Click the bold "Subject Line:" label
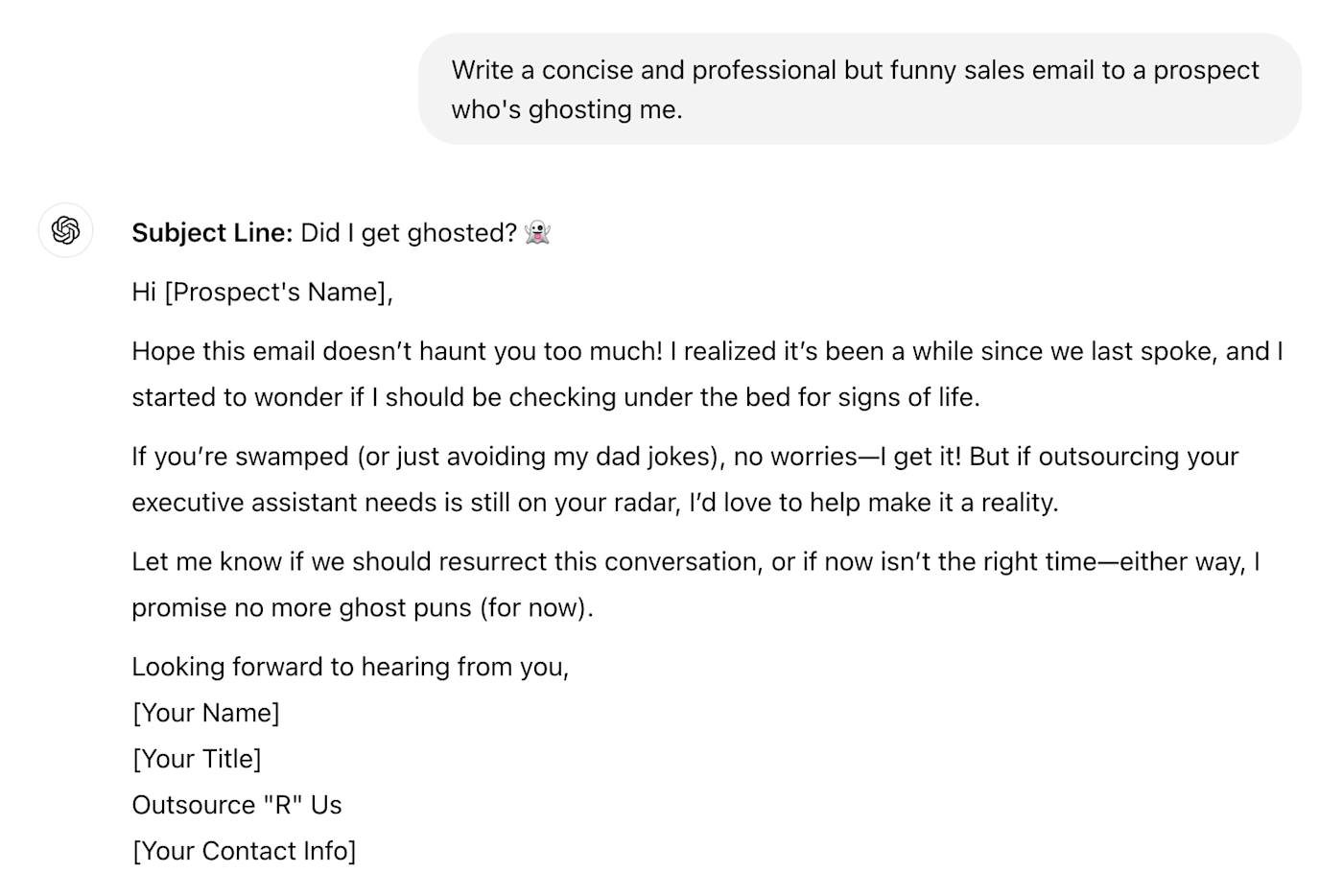 (212, 233)
